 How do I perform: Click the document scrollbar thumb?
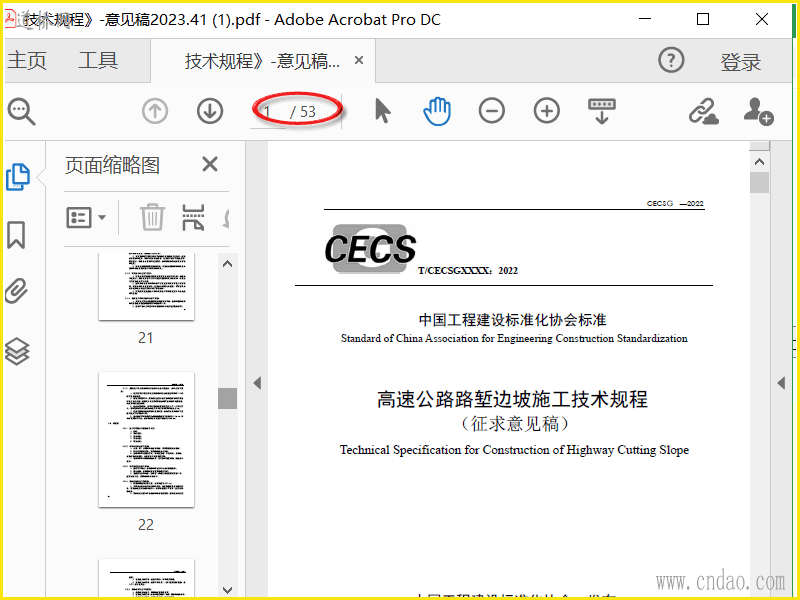[759, 183]
